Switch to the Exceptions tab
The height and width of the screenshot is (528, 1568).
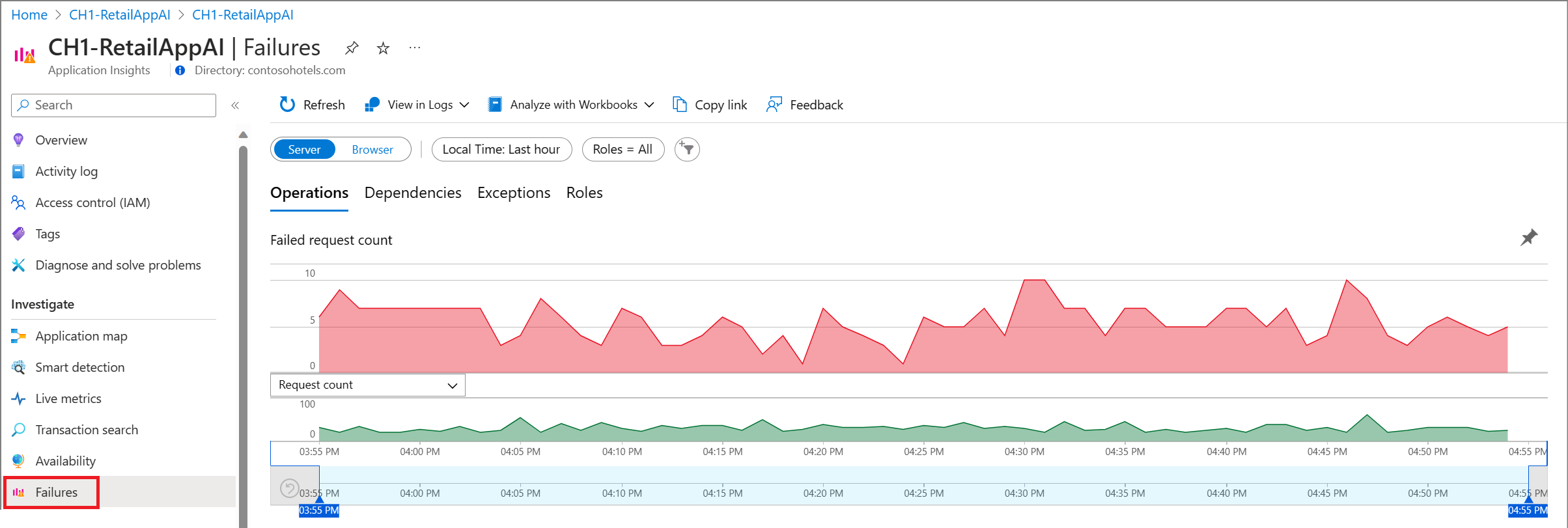[x=514, y=193]
